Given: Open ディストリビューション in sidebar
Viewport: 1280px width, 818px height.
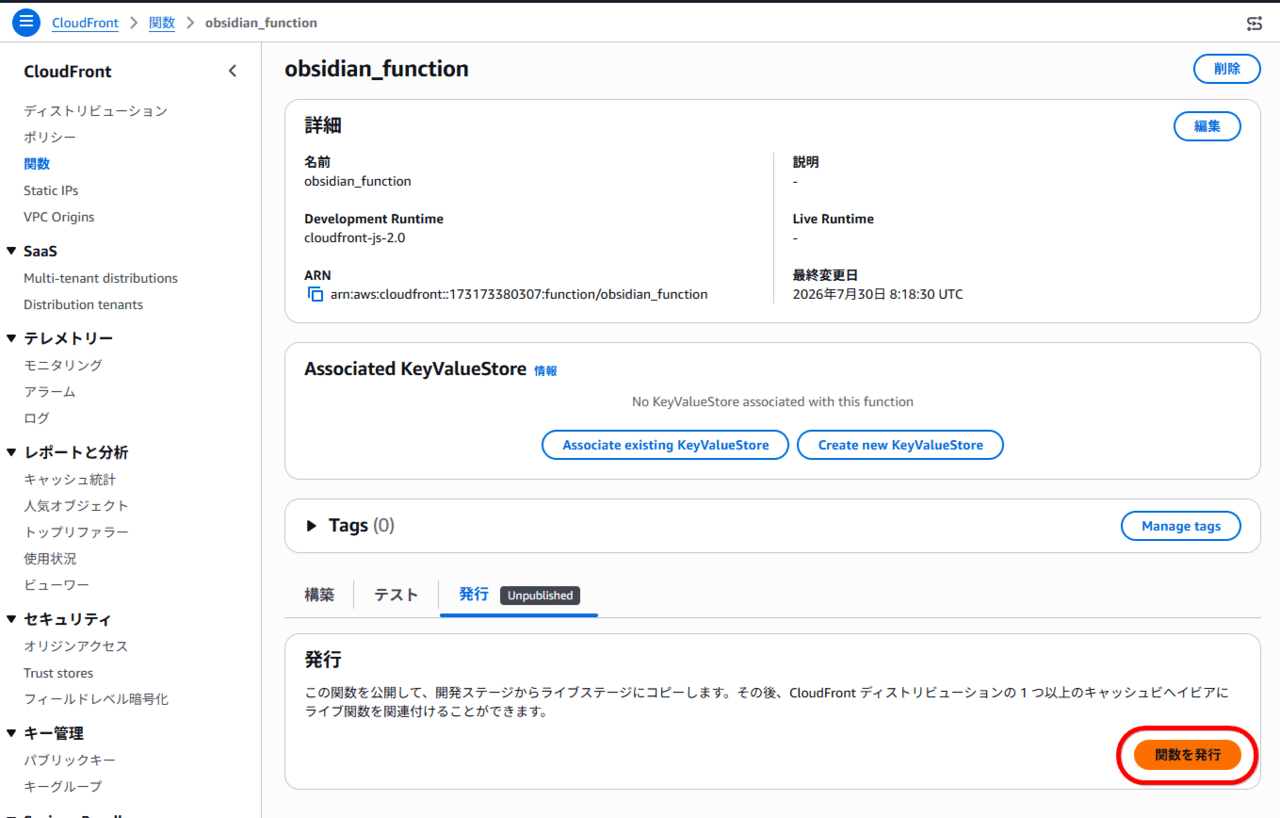Looking at the screenshot, I should pos(96,111).
